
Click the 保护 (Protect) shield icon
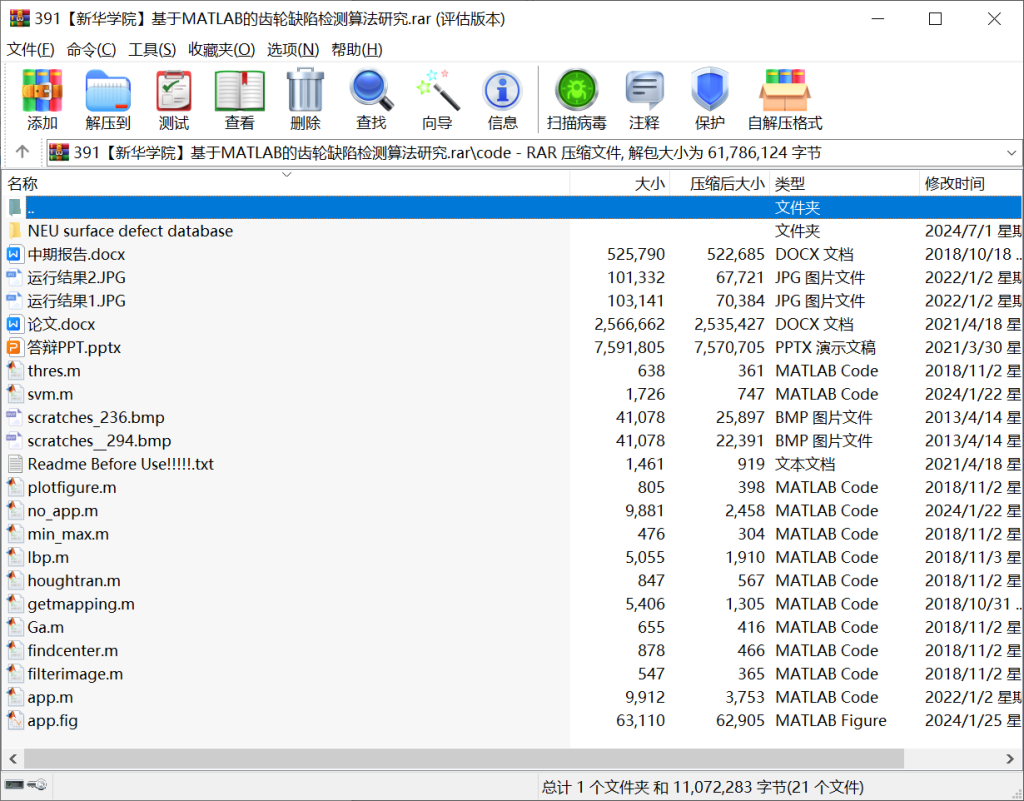coord(710,89)
